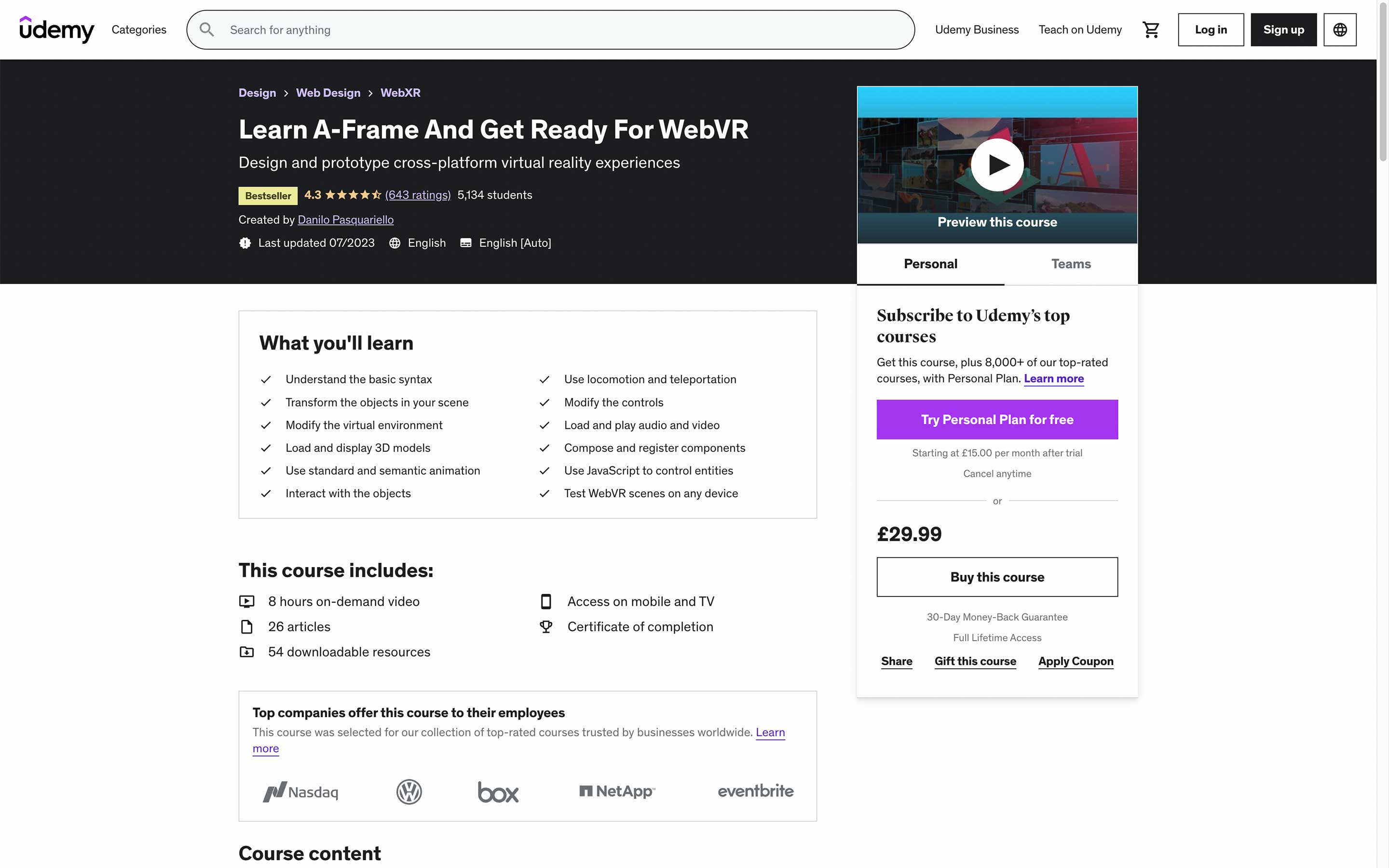Click the search magnifier icon
1389x868 pixels.
click(x=207, y=30)
